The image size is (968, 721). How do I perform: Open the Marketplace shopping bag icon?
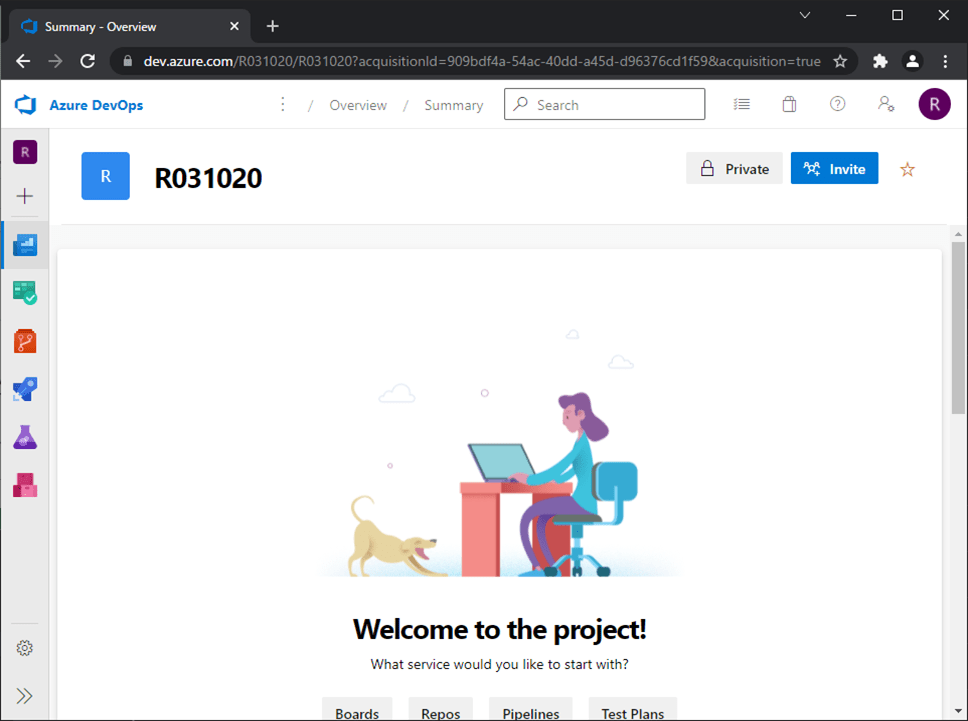tap(789, 104)
